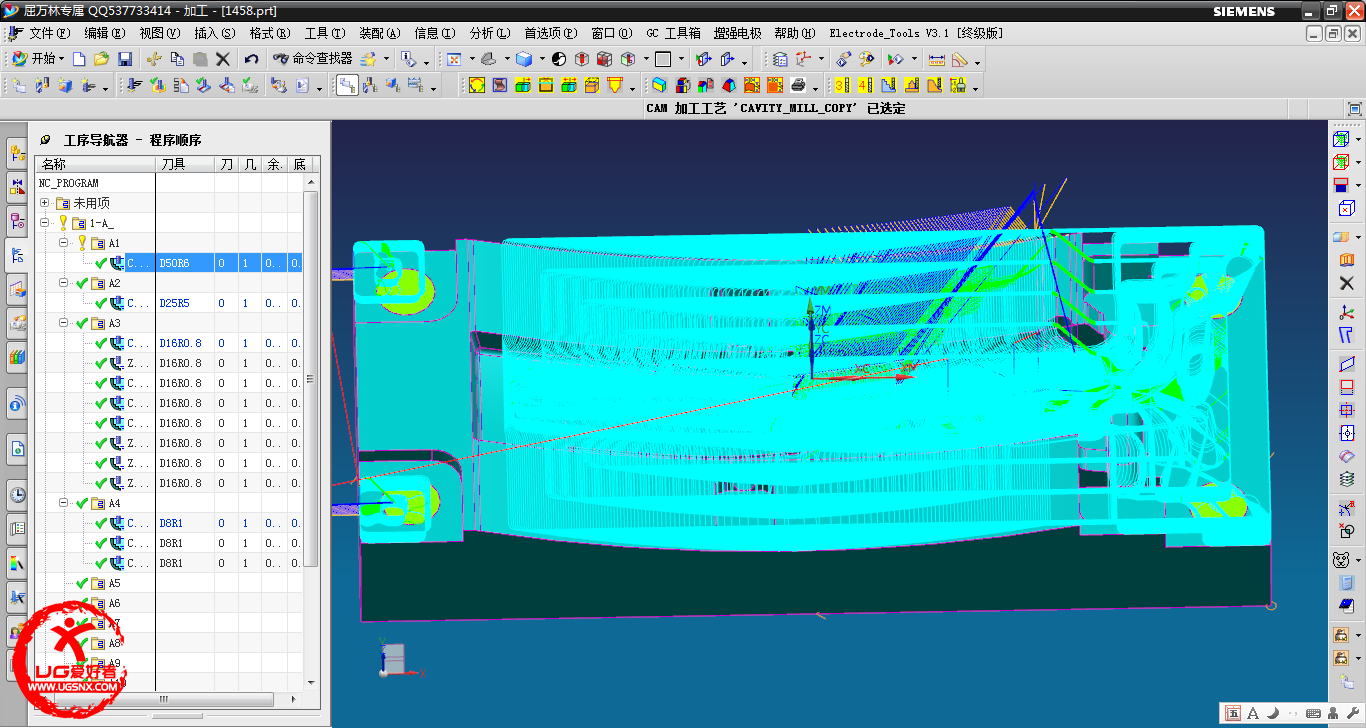
Task: Select the A6 program group
Action: [114, 603]
